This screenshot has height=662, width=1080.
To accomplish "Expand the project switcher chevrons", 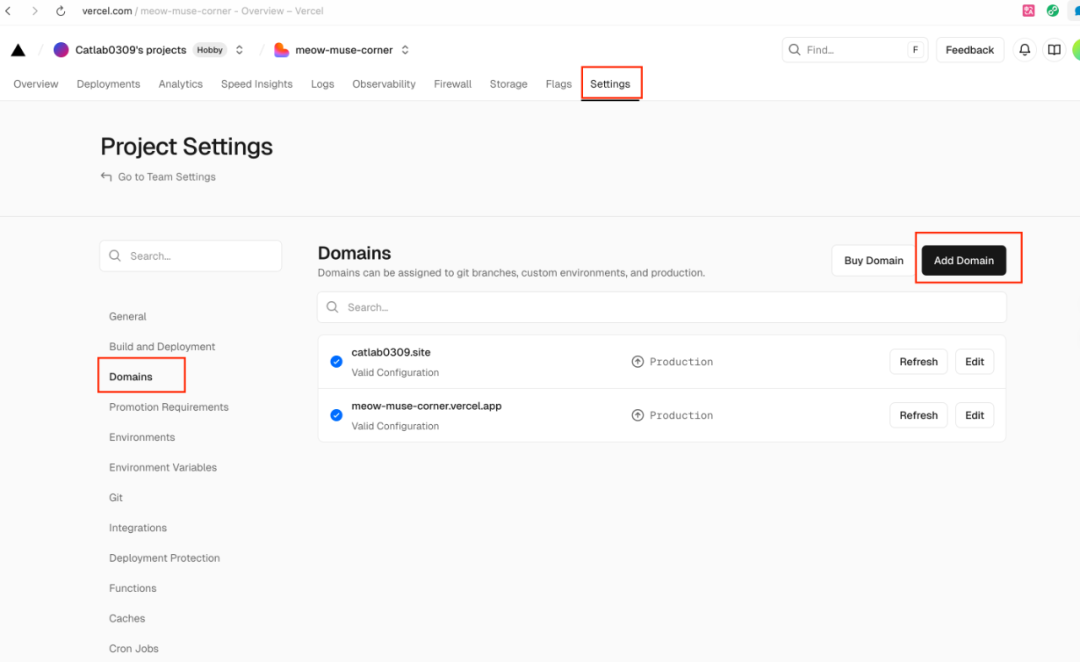I will 405,50.
